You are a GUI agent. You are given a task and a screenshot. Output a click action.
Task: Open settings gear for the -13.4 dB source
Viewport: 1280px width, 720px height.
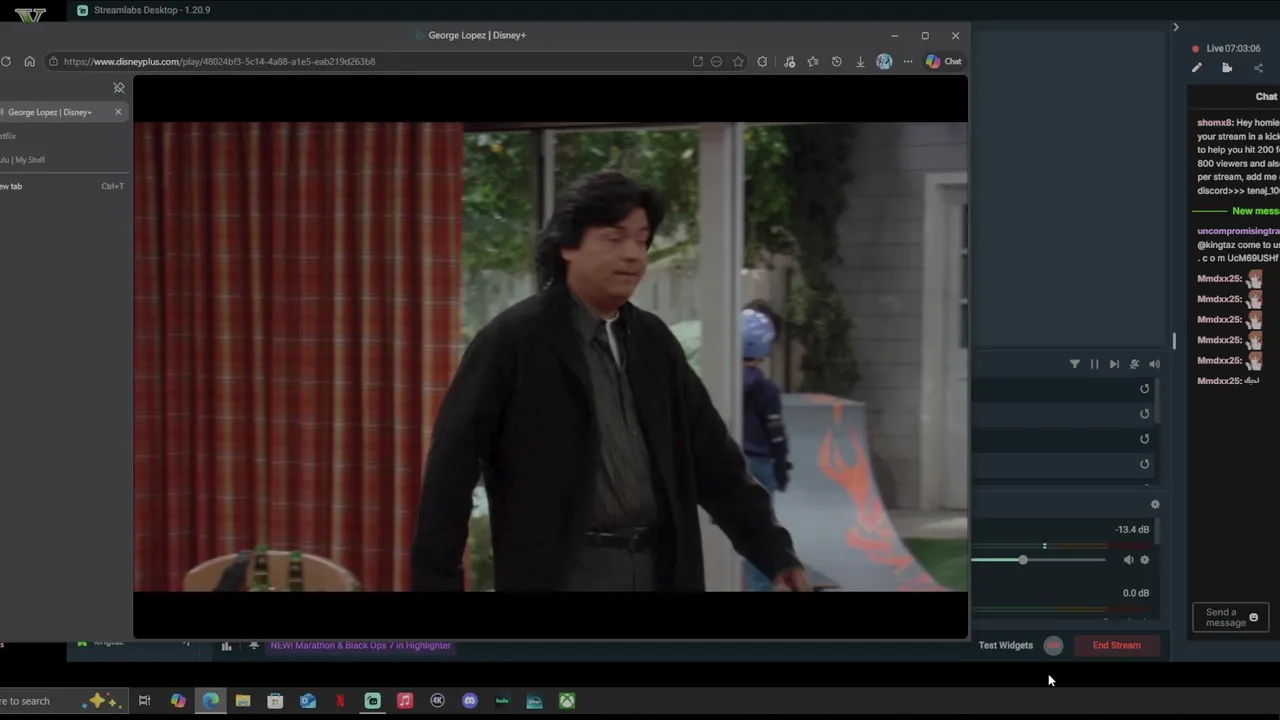[1145, 560]
